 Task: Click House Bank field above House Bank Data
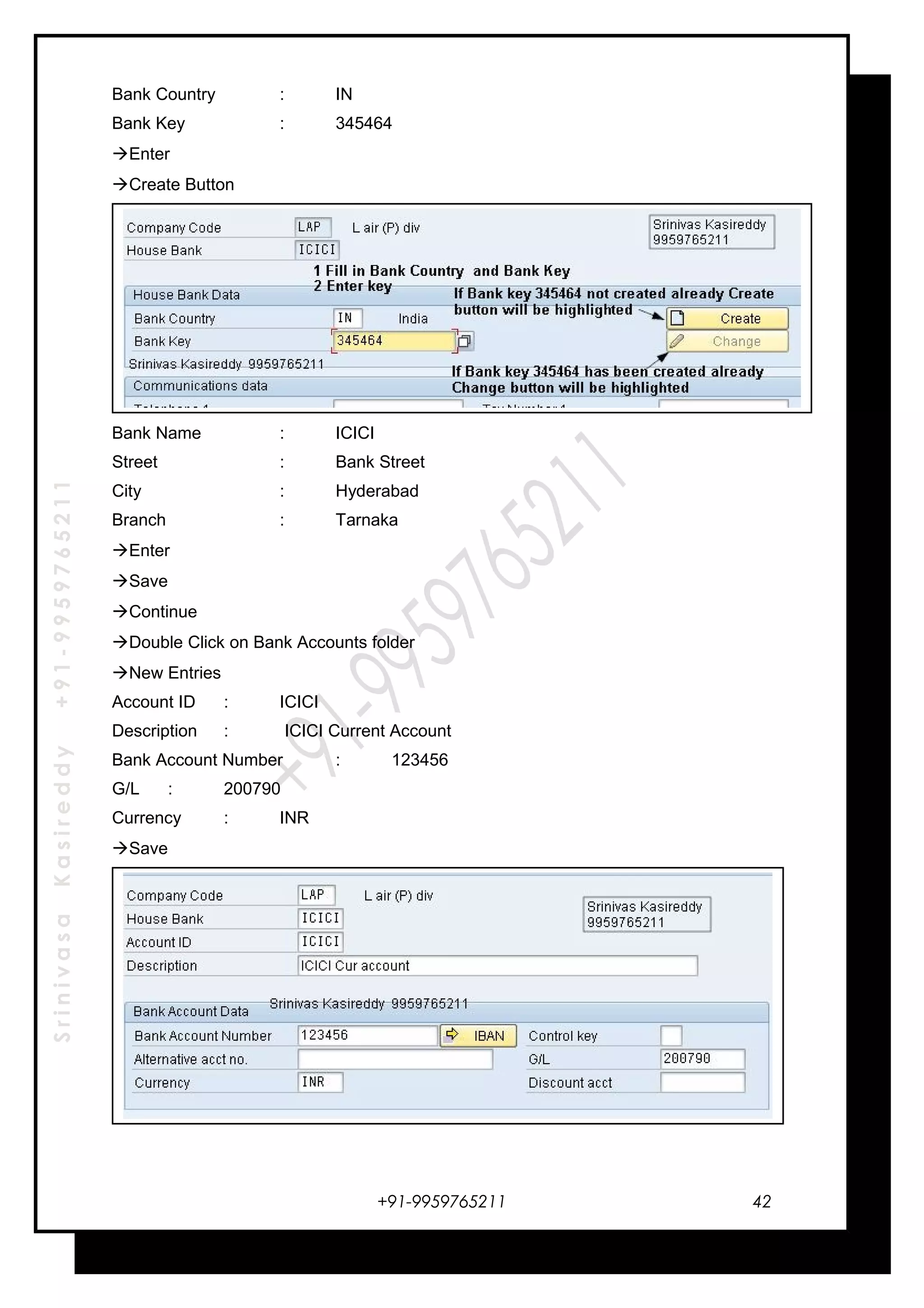click(x=317, y=250)
